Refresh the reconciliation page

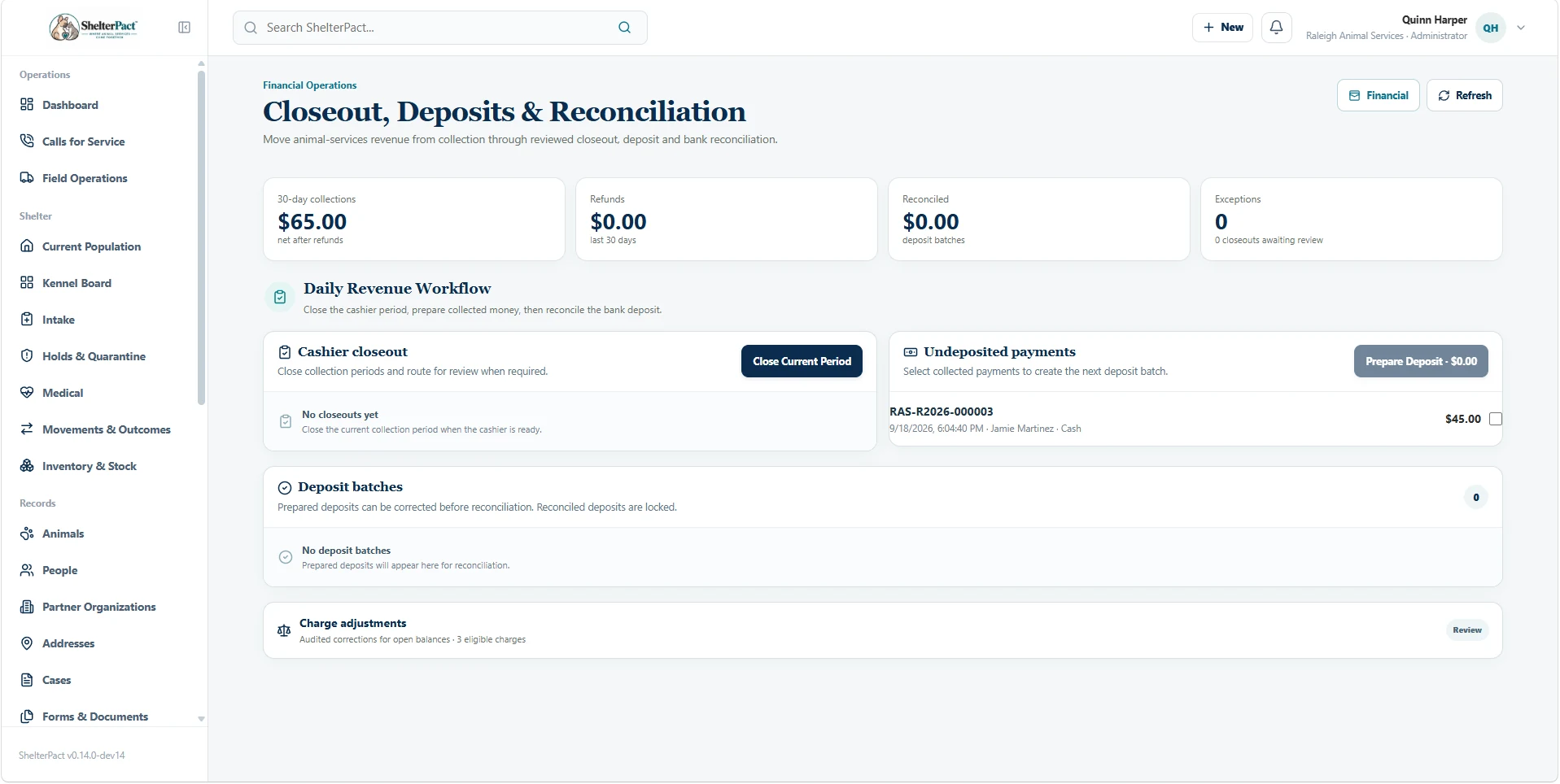point(1464,95)
